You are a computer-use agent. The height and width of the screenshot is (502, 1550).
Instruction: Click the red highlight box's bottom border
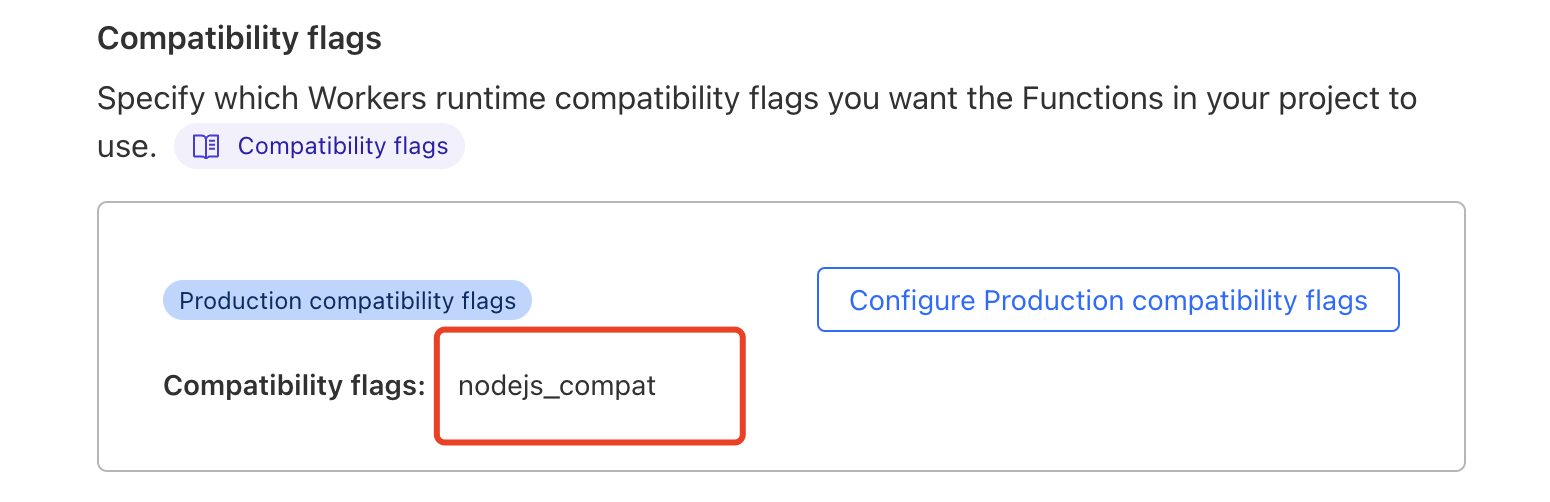[590, 440]
